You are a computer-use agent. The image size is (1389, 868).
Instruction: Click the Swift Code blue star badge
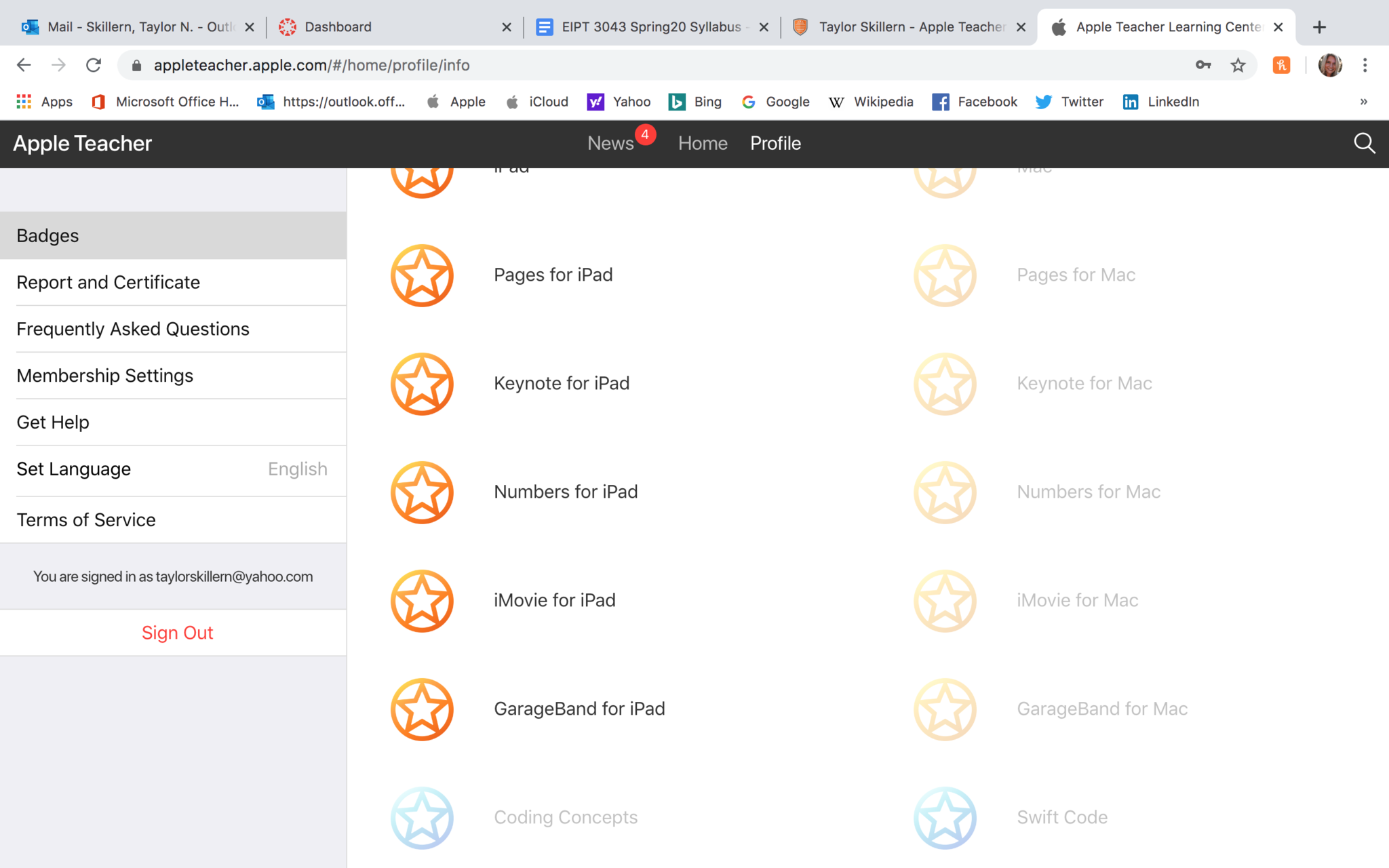point(945,818)
